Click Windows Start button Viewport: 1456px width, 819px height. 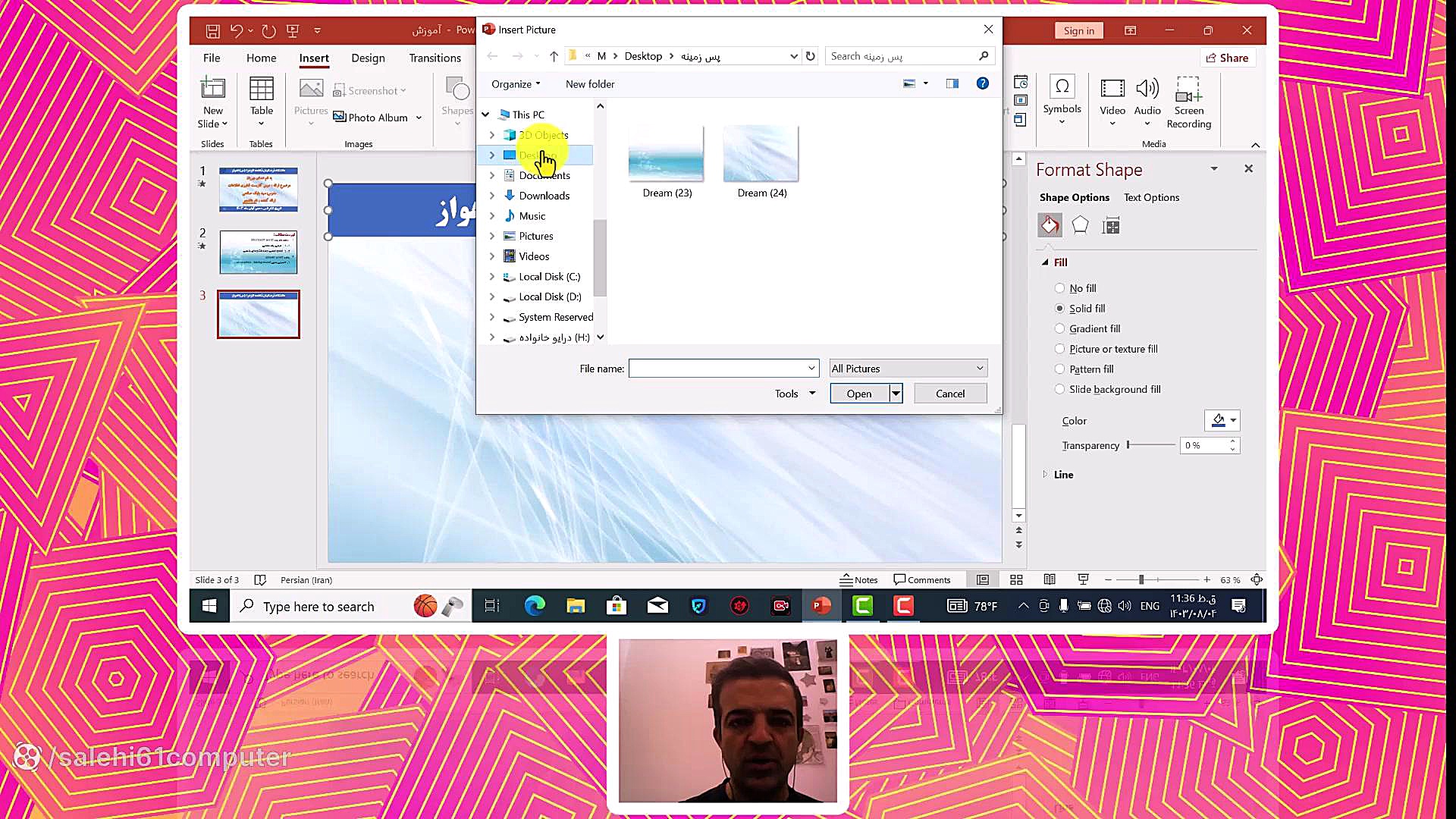click(x=209, y=606)
